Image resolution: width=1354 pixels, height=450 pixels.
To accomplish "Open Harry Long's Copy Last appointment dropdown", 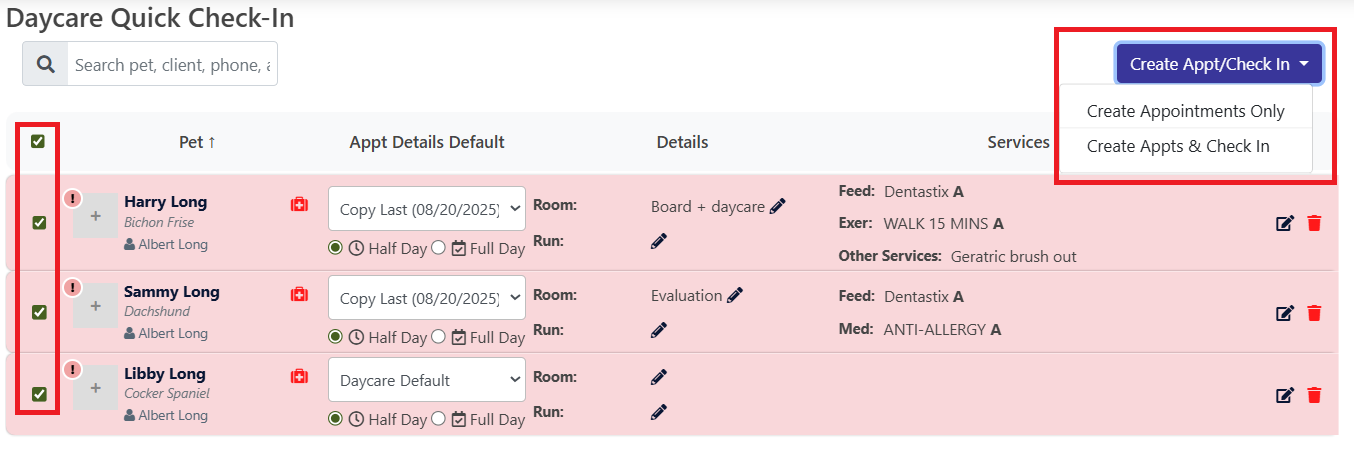I will point(426,210).
